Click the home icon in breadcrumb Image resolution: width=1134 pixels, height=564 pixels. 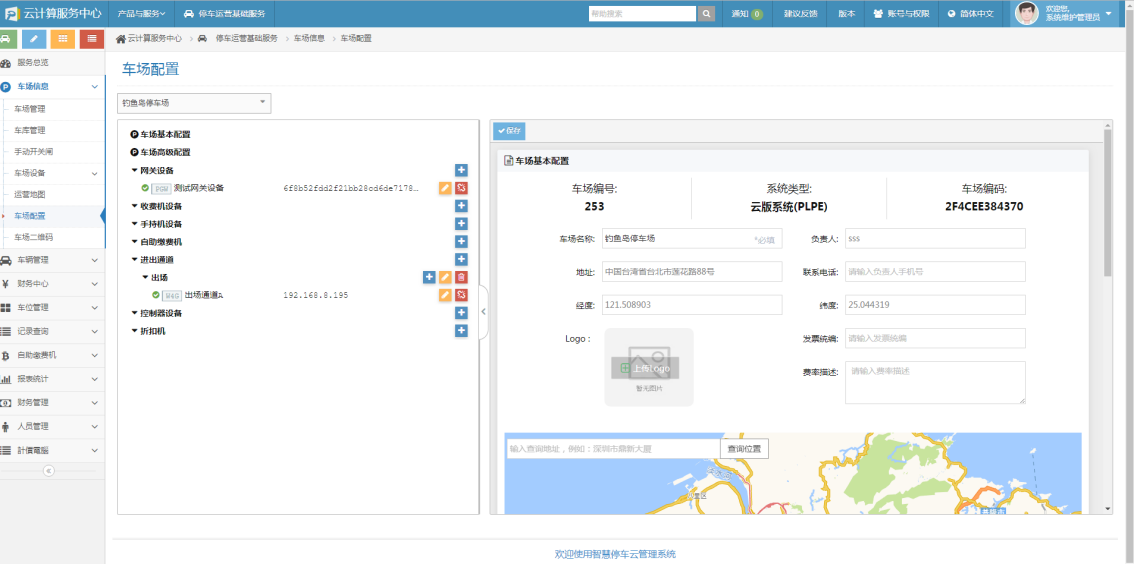click(121, 38)
